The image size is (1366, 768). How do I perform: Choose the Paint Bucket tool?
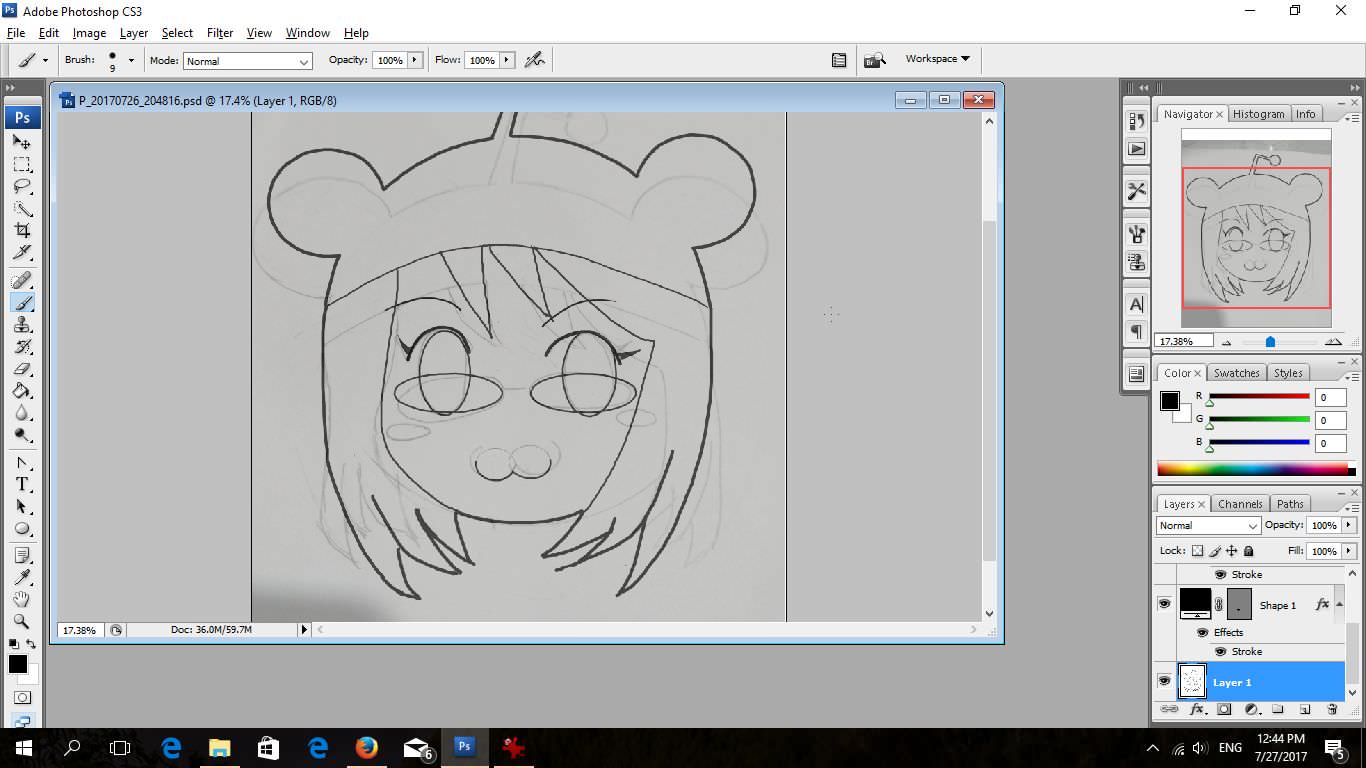click(22, 391)
